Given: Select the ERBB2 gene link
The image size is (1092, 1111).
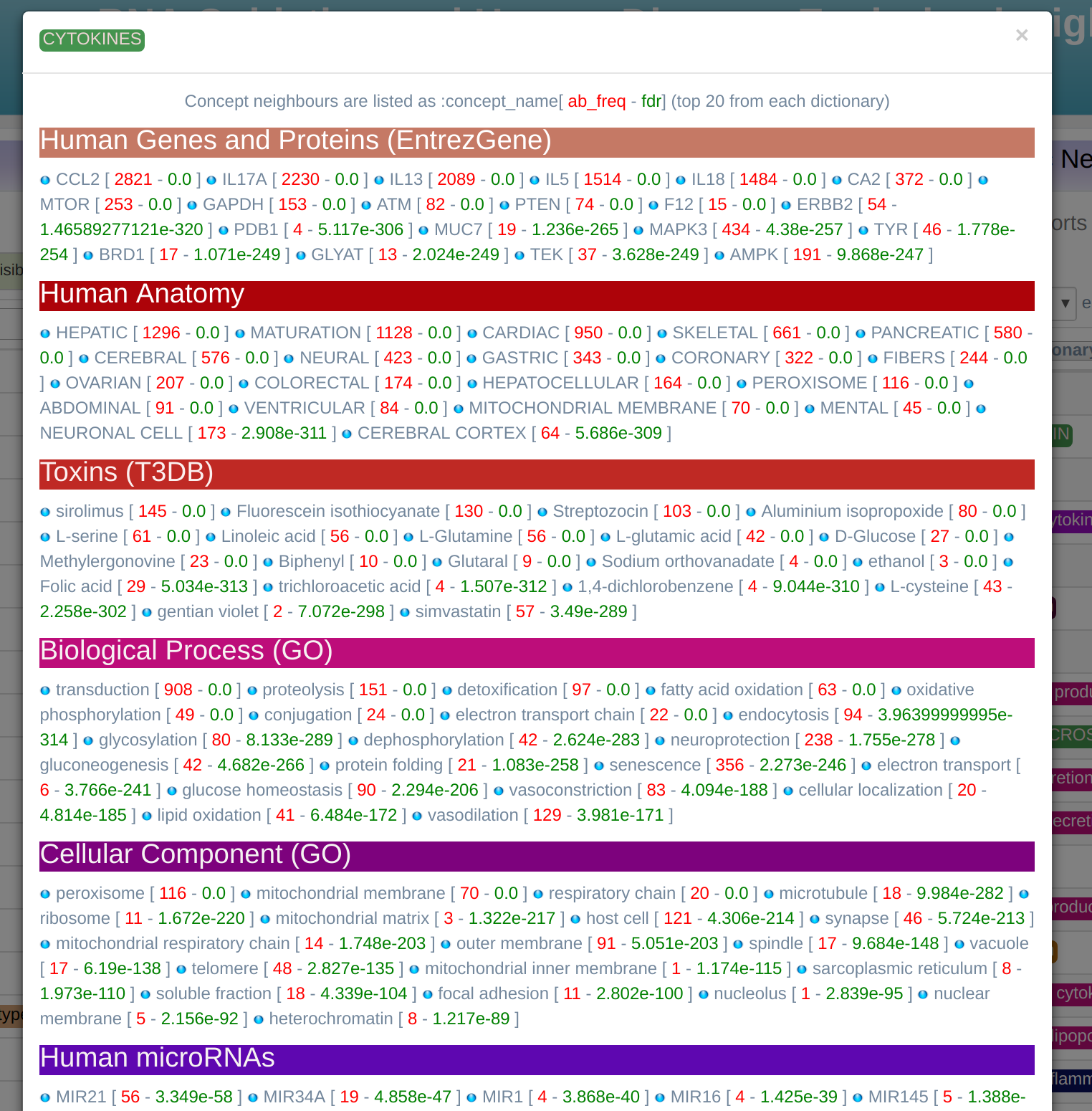Looking at the screenshot, I should tap(825, 204).
